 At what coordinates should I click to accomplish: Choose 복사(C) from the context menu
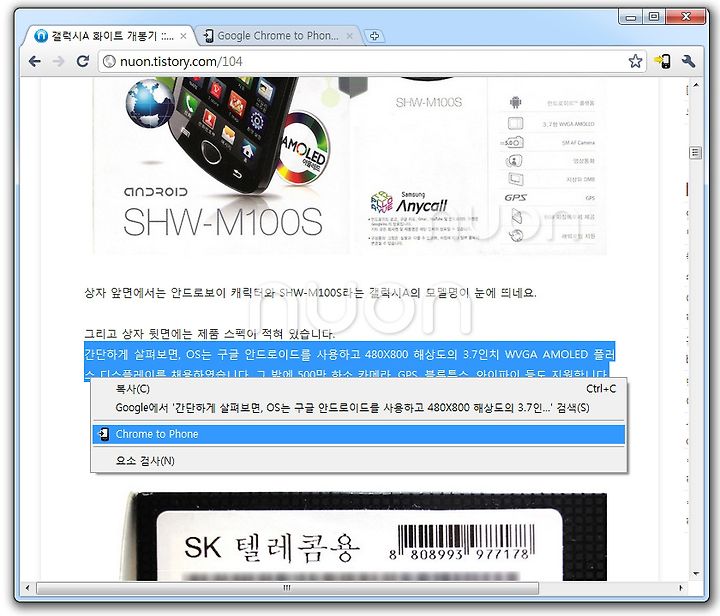359,389
